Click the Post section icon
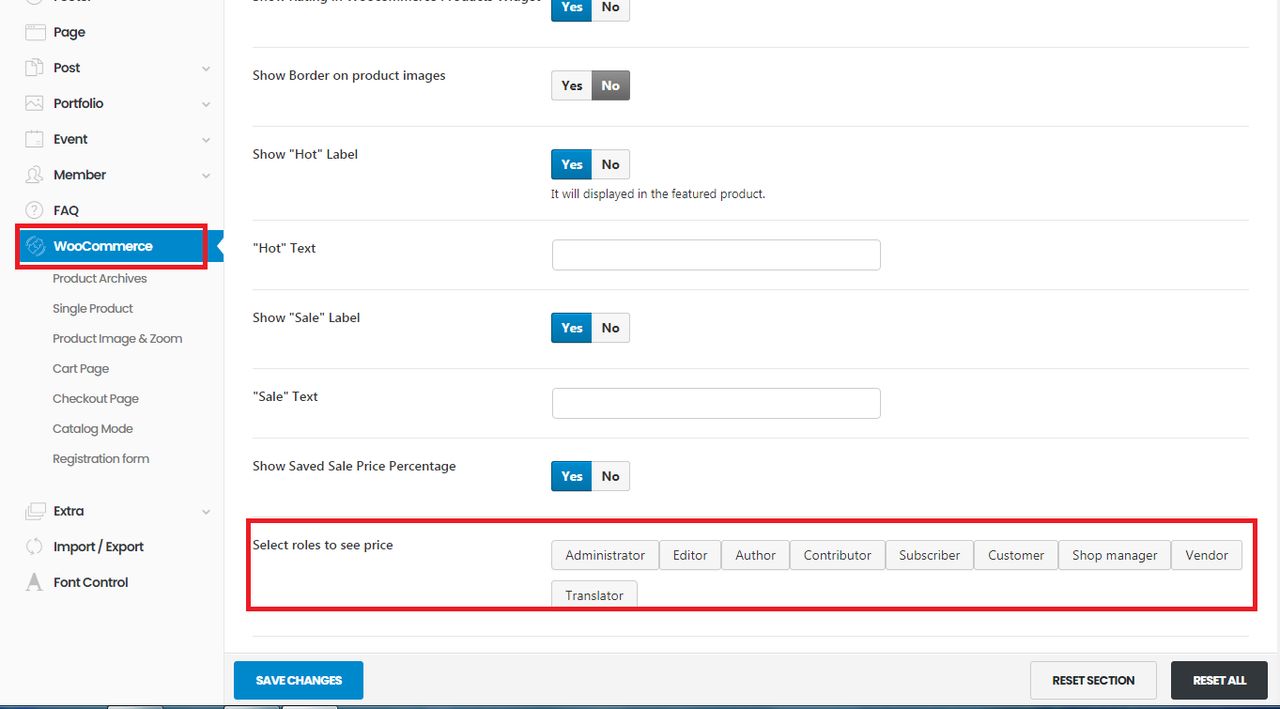This screenshot has height=709, width=1280. pos(35,68)
